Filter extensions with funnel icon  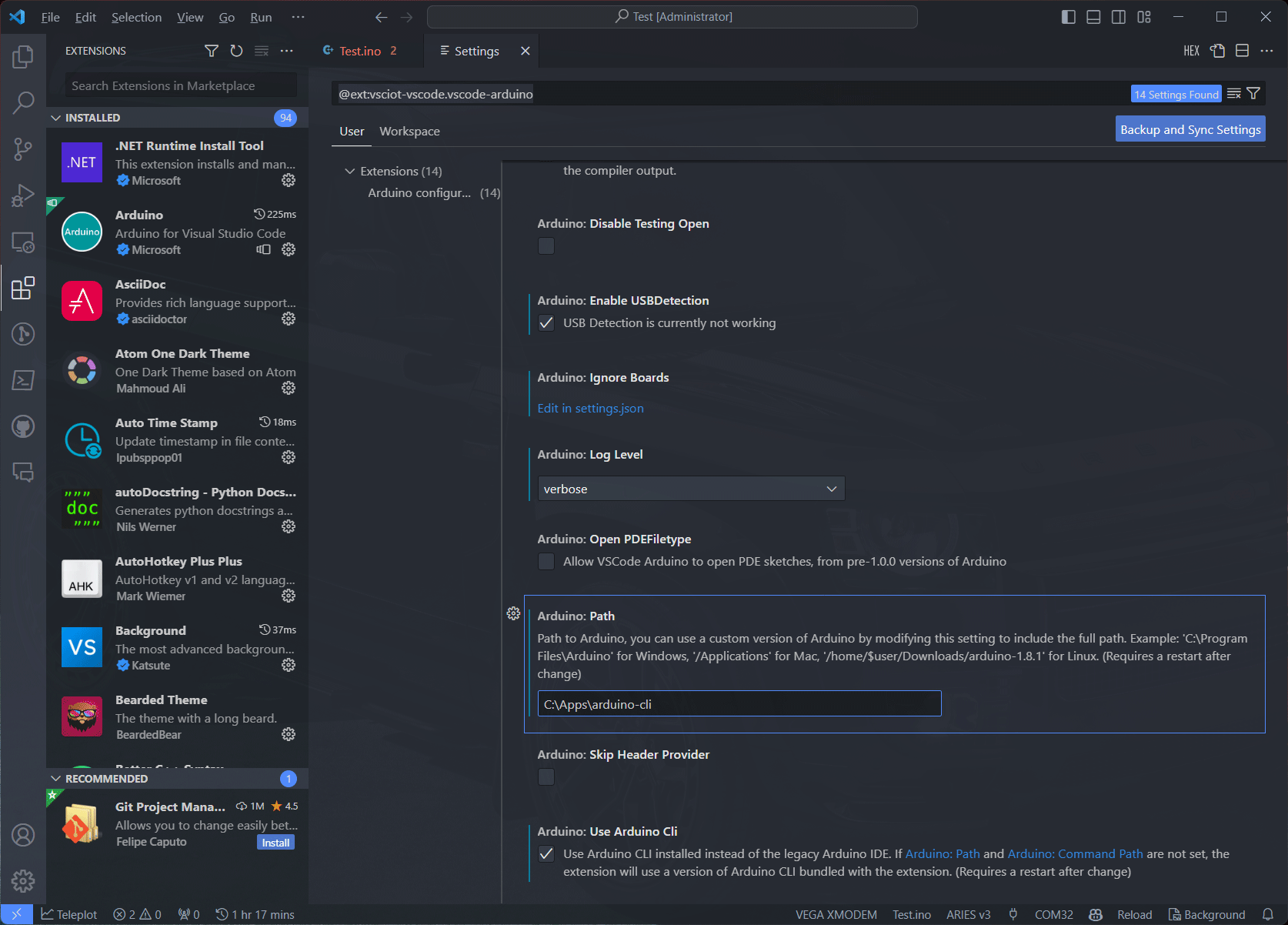[212, 51]
